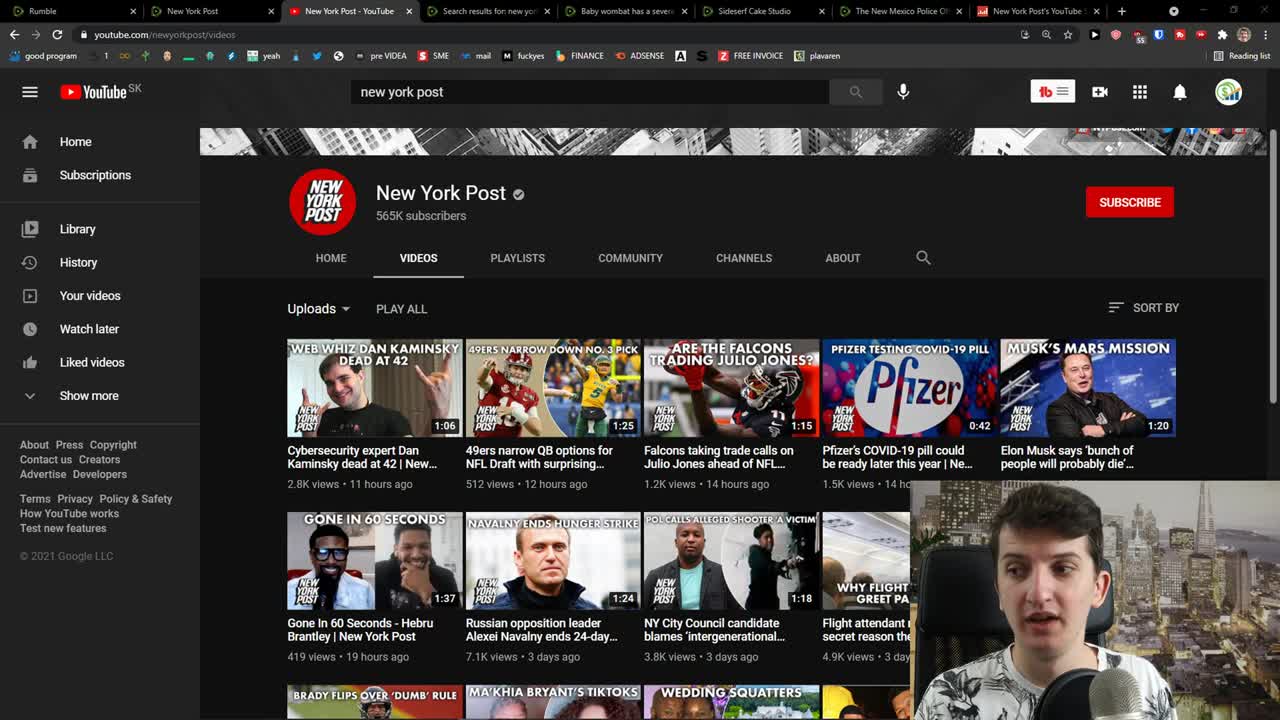Open the browser extensions puzzle icon
1280x720 pixels.
tap(1222, 34)
